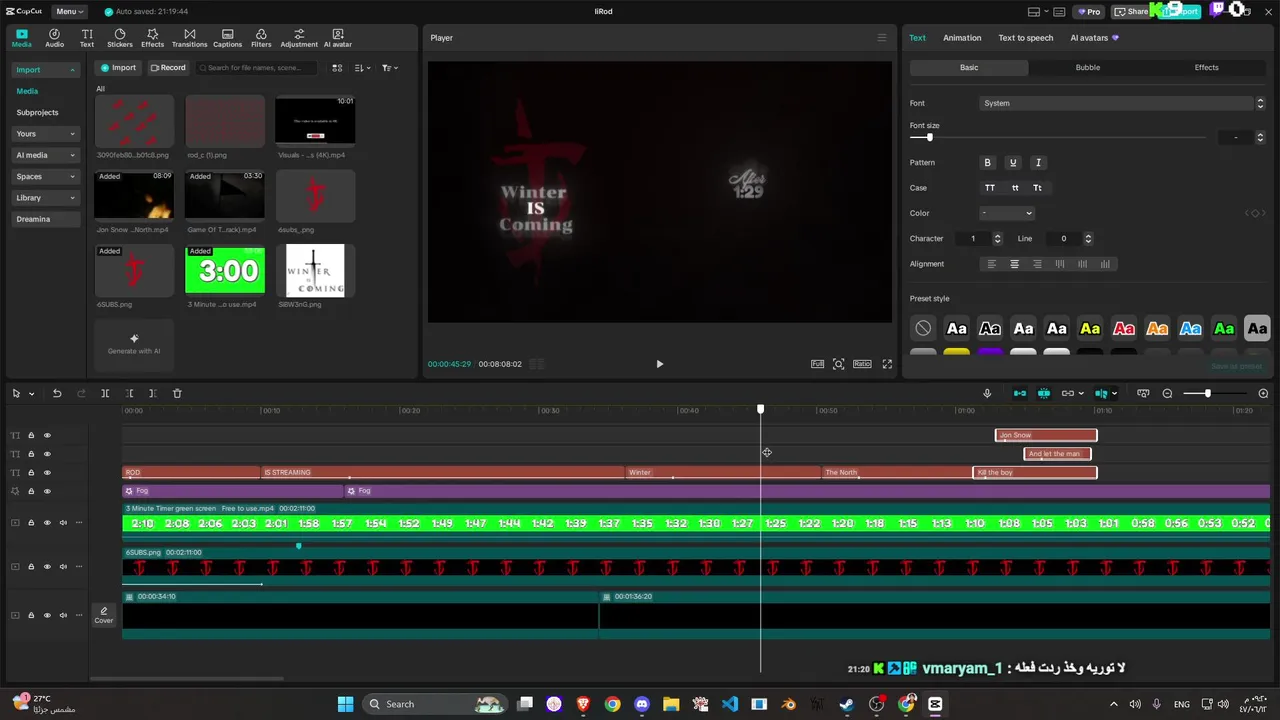The height and width of the screenshot is (720, 1280).
Task: Open the Audio panel in top toolbar
Action: point(54,38)
